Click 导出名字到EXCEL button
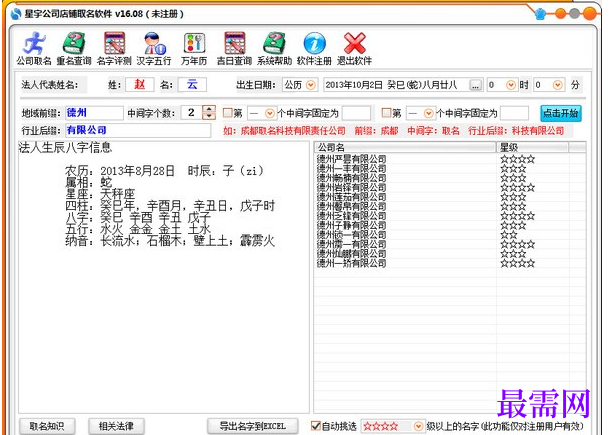 pyautogui.click(x=252, y=426)
